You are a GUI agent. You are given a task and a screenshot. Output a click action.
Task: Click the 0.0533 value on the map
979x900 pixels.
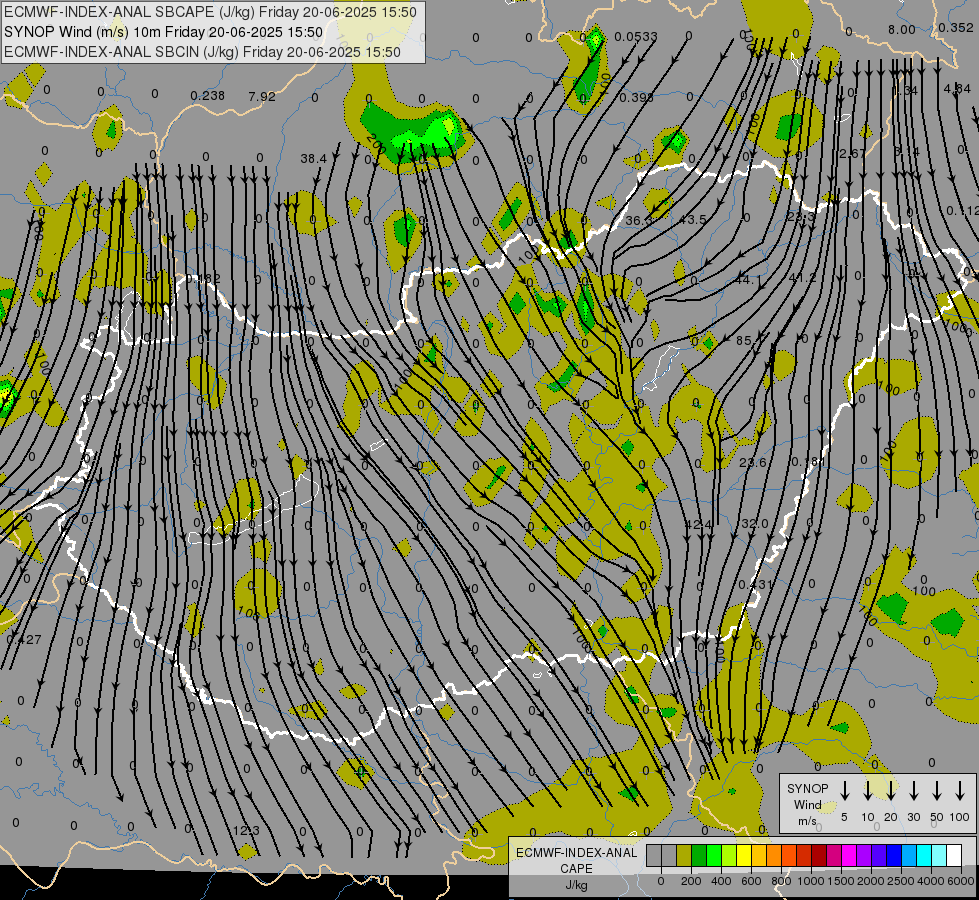pos(636,37)
